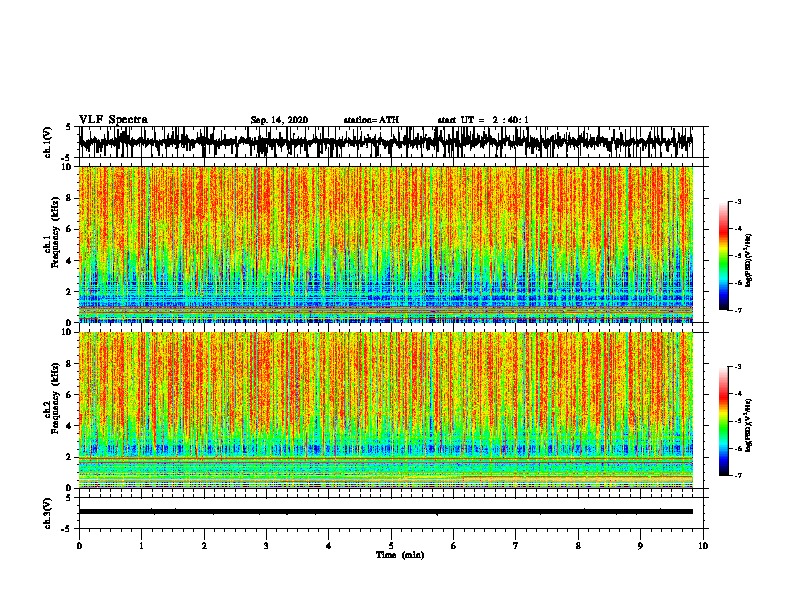Click the "-7" label on upper color bar

coord(737,310)
